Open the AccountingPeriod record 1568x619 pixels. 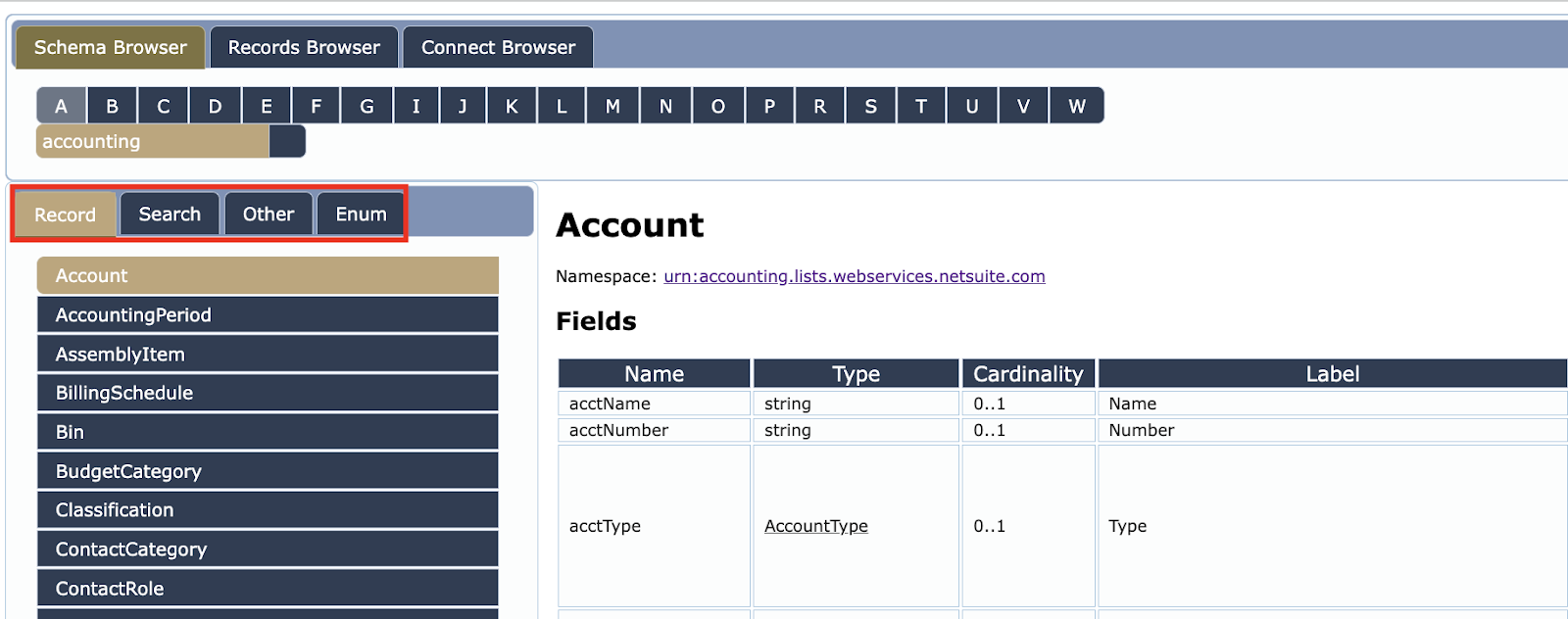268,314
